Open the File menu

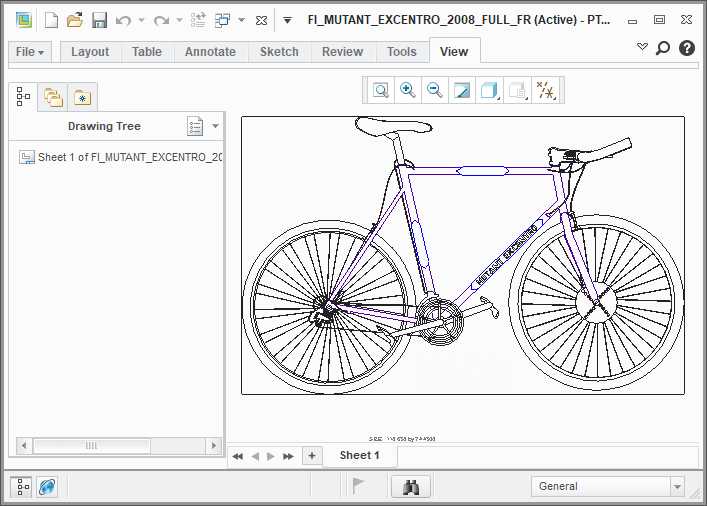(x=30, y=52)
